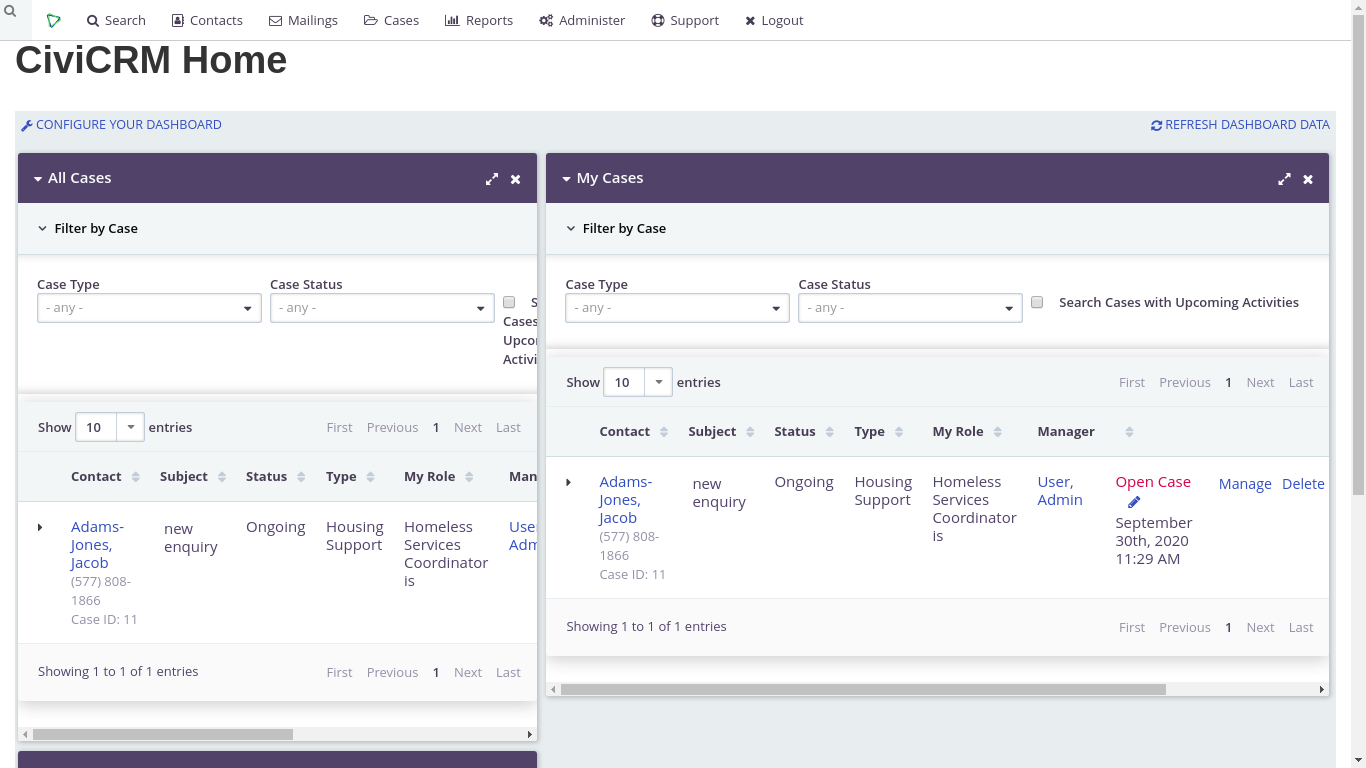Open the Contacts menu
The image size is (1366, 768).
pos(207,20)
